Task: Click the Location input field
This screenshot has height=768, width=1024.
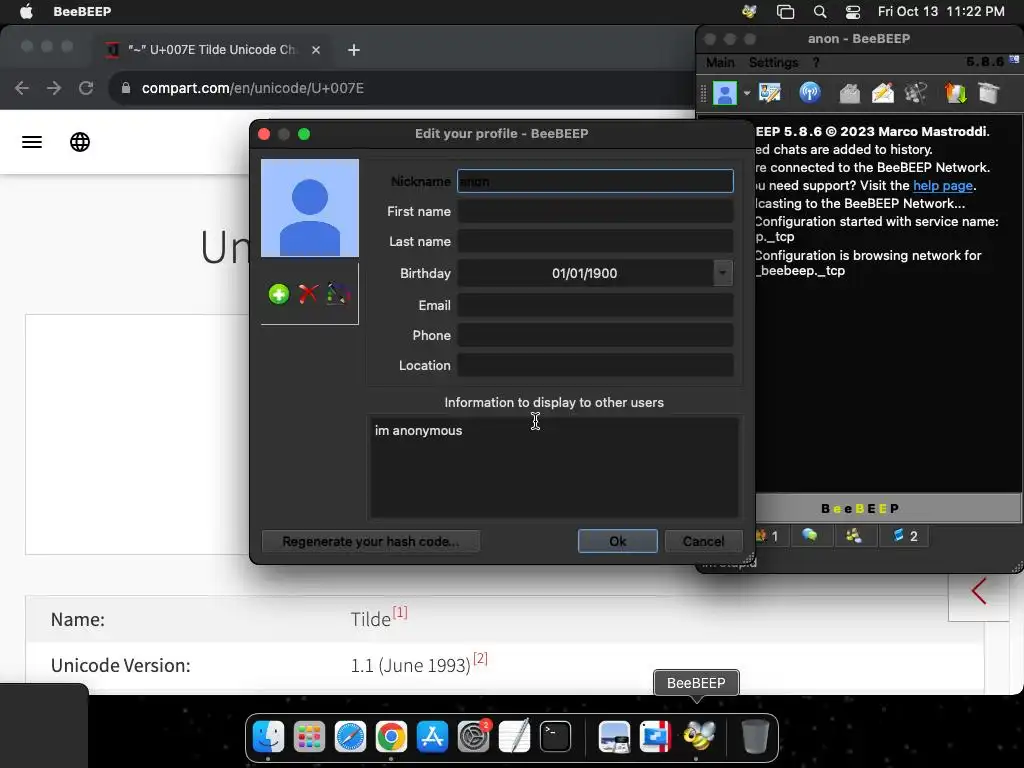Action: click(595, 366)
